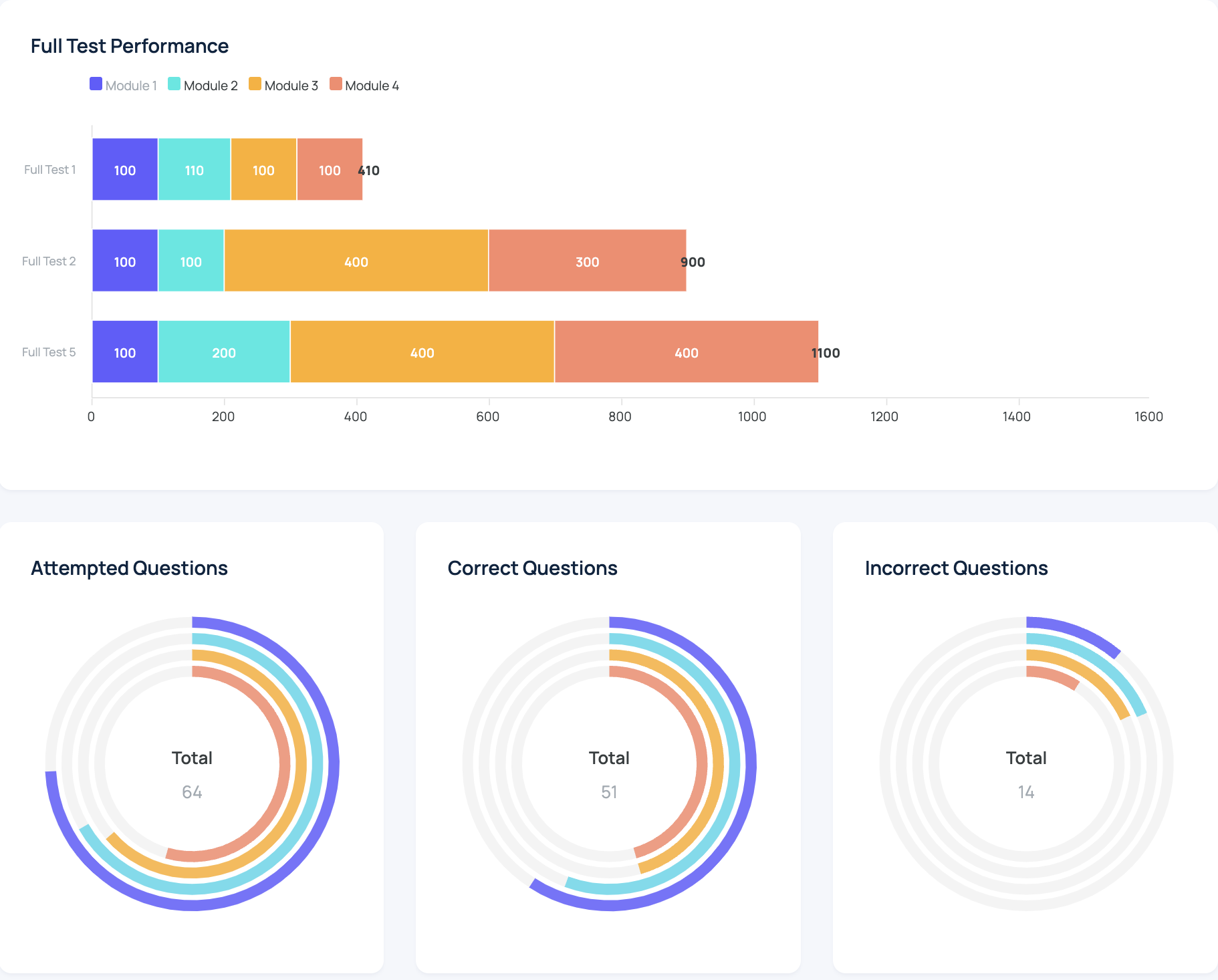The height and width of the screenshot is (980, 1218).
Task: Click the Module 4 legend label
Action: pyautogui.click(x=372, y=86)
